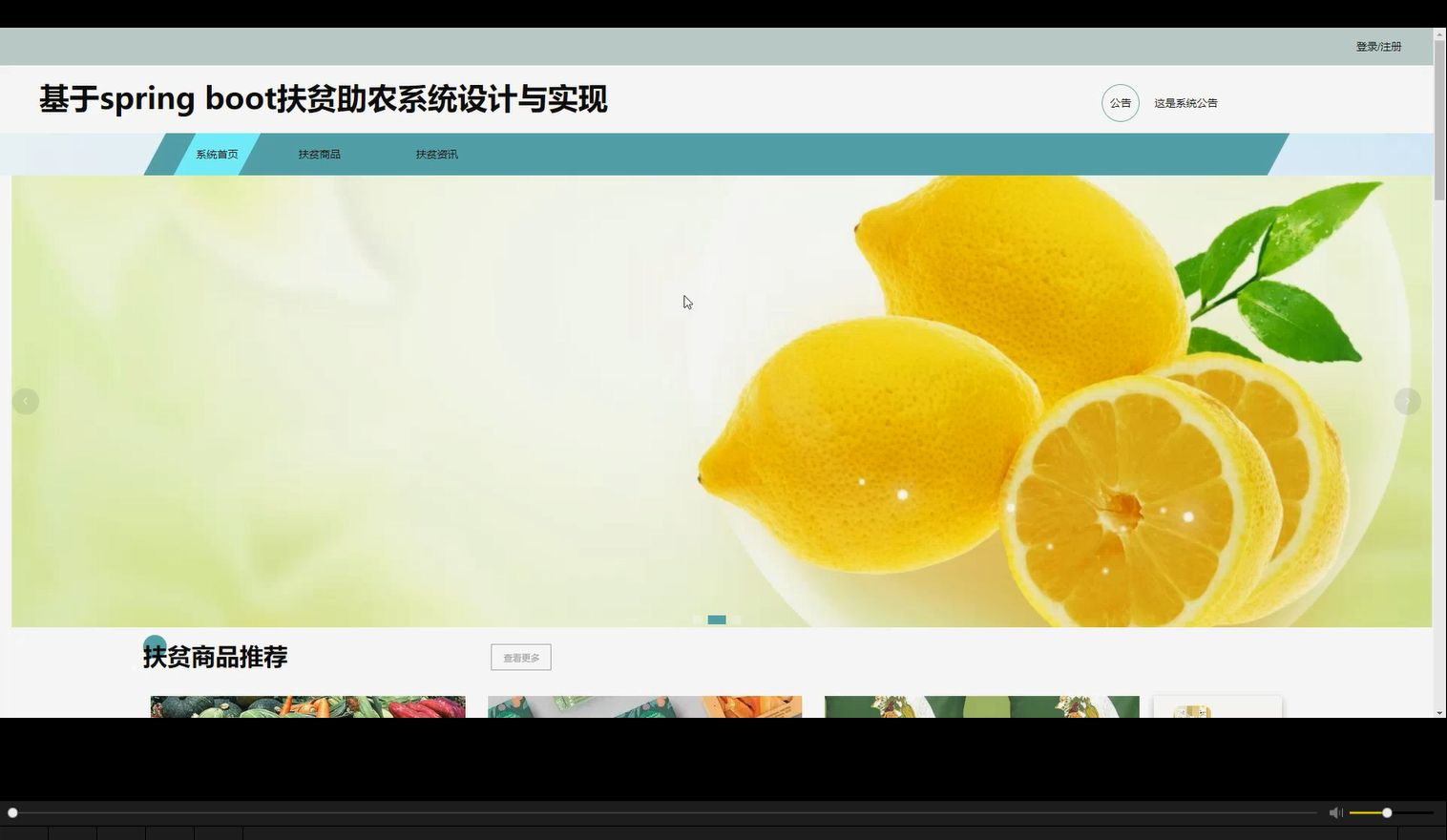Image resolution: width=1447 pixels, height=840 pixels.
Task: Switch to the 扶贫商品 tab
Action: tap(319, 154)
